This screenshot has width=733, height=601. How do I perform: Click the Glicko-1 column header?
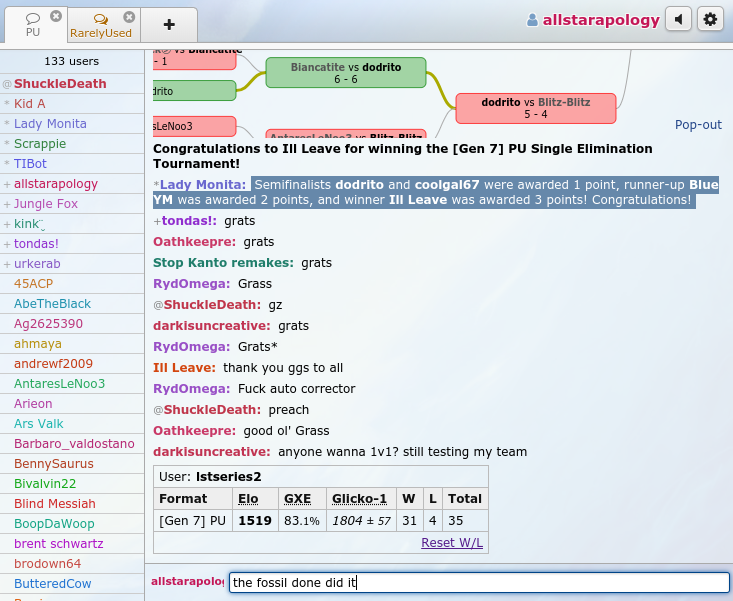click(359, 496)
